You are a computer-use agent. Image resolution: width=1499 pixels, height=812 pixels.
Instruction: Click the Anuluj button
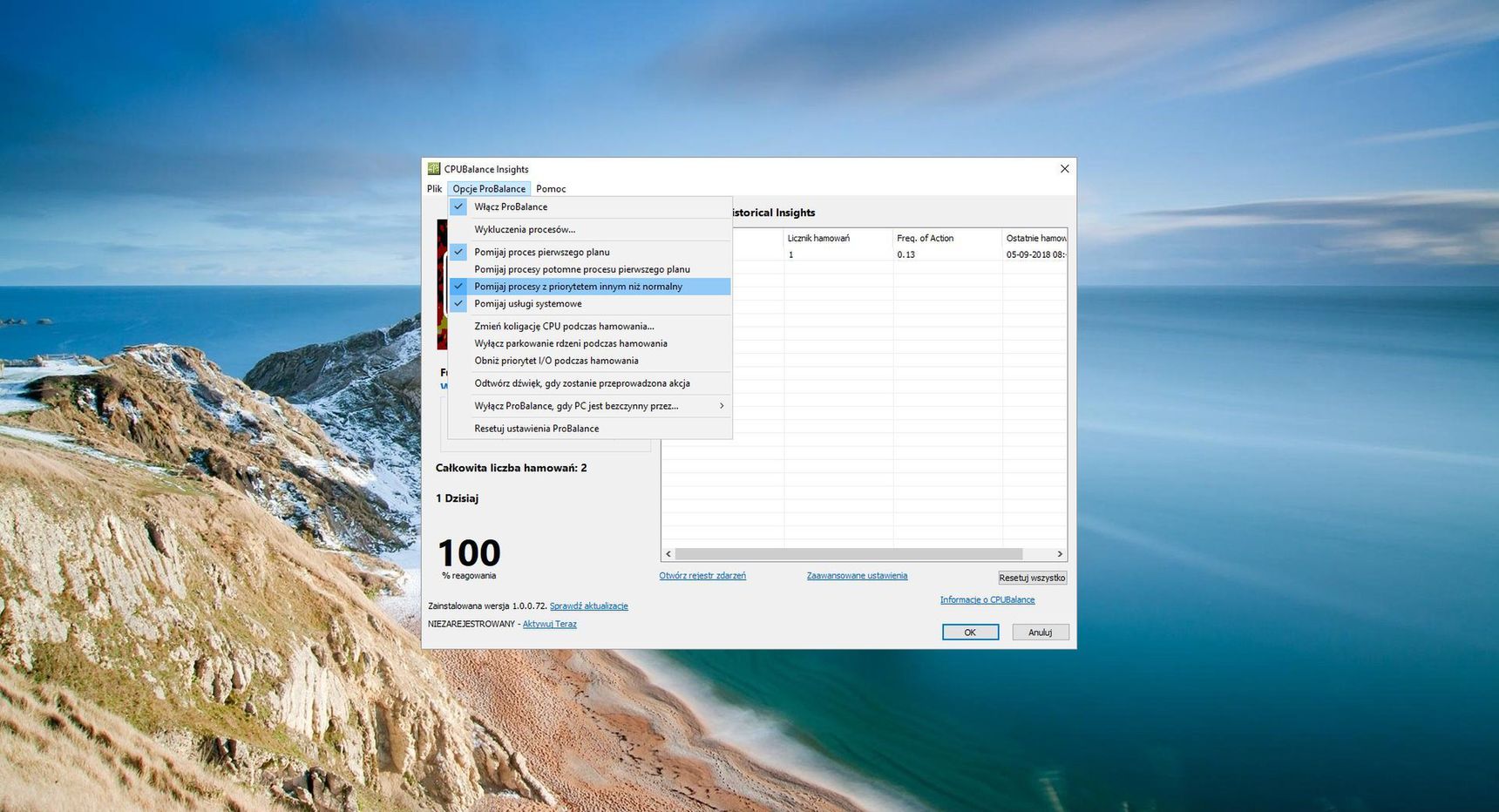[1040, 633]
